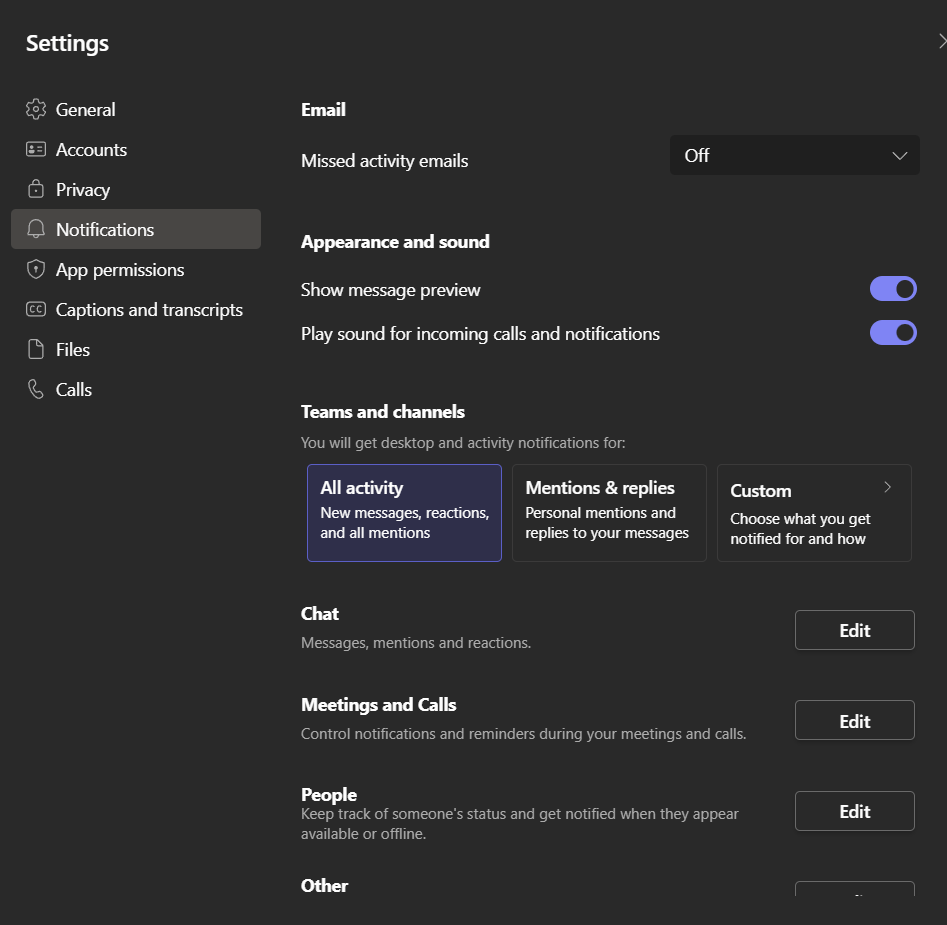Click the App permissions shield icon
Viewport: 947px width, 925px height.
[36, 269]
